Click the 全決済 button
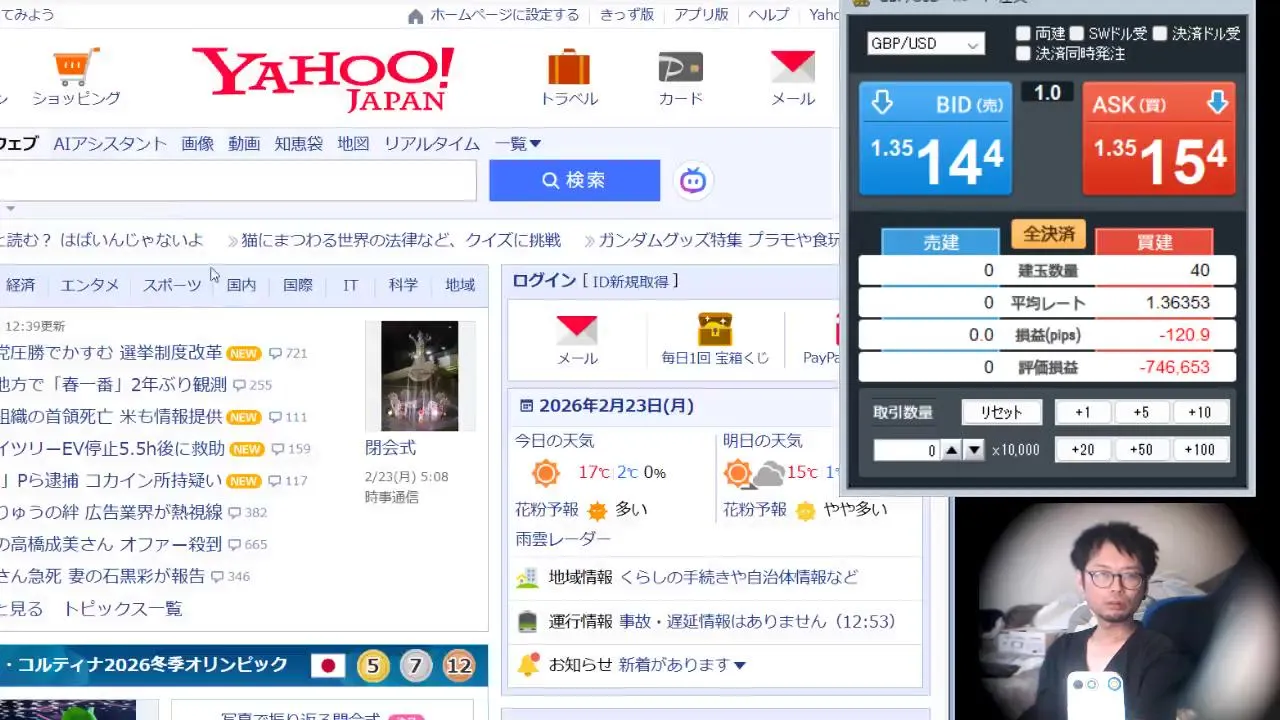The height and width of the screenshot is (720, 1280). 1048,234
